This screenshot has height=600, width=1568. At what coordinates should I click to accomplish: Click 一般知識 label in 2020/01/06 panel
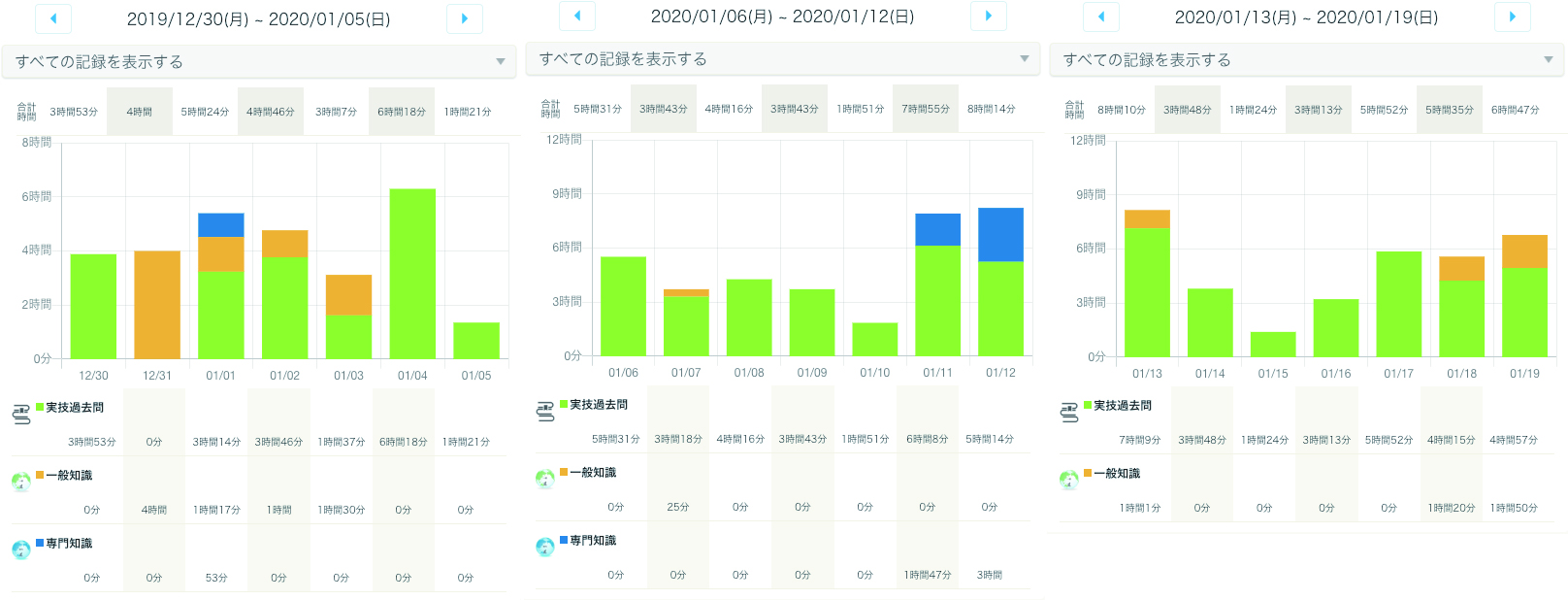[593, 473]
